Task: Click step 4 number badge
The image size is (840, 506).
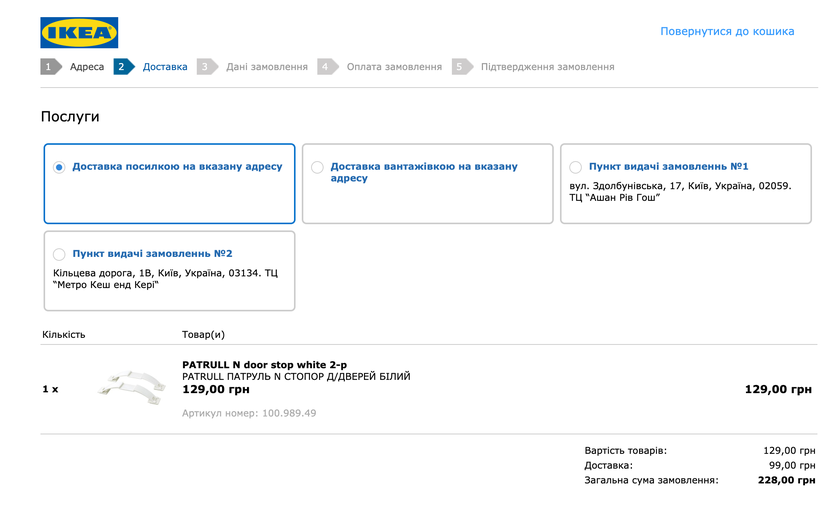Action: tap(326, 67)
